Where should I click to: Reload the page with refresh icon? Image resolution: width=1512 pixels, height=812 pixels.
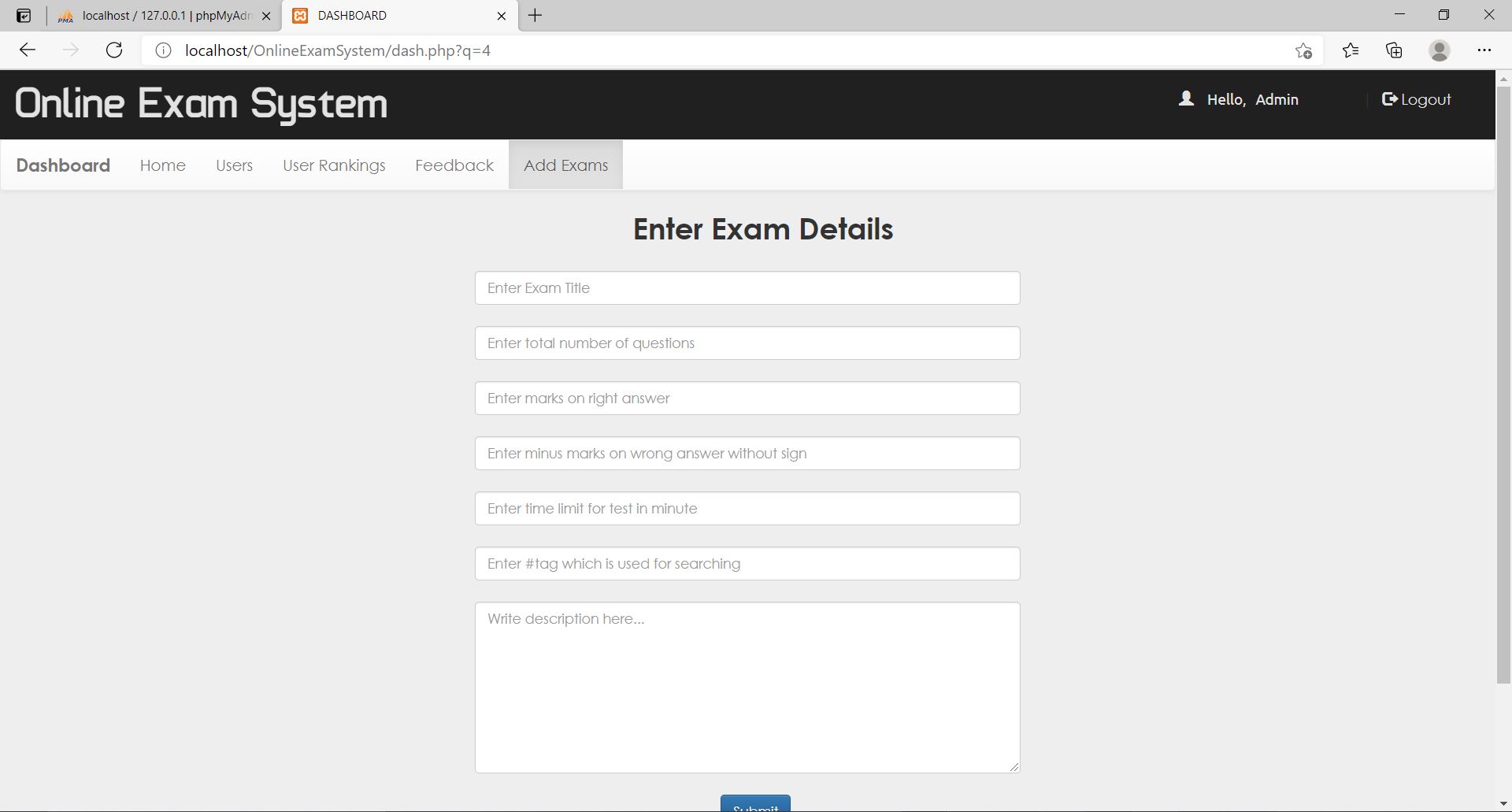(x=114, y=50)
